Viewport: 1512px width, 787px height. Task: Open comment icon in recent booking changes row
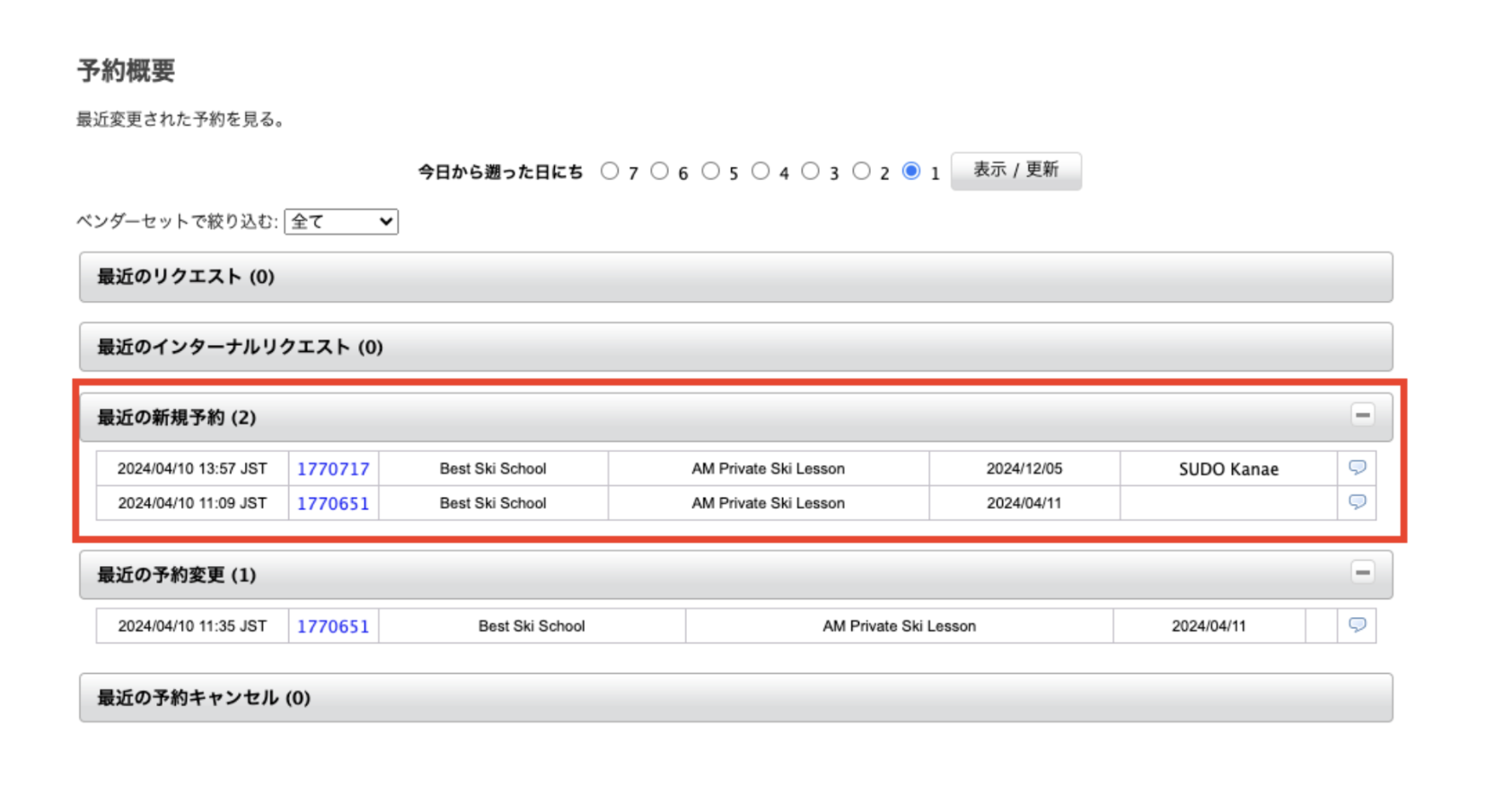point(1357,625)
